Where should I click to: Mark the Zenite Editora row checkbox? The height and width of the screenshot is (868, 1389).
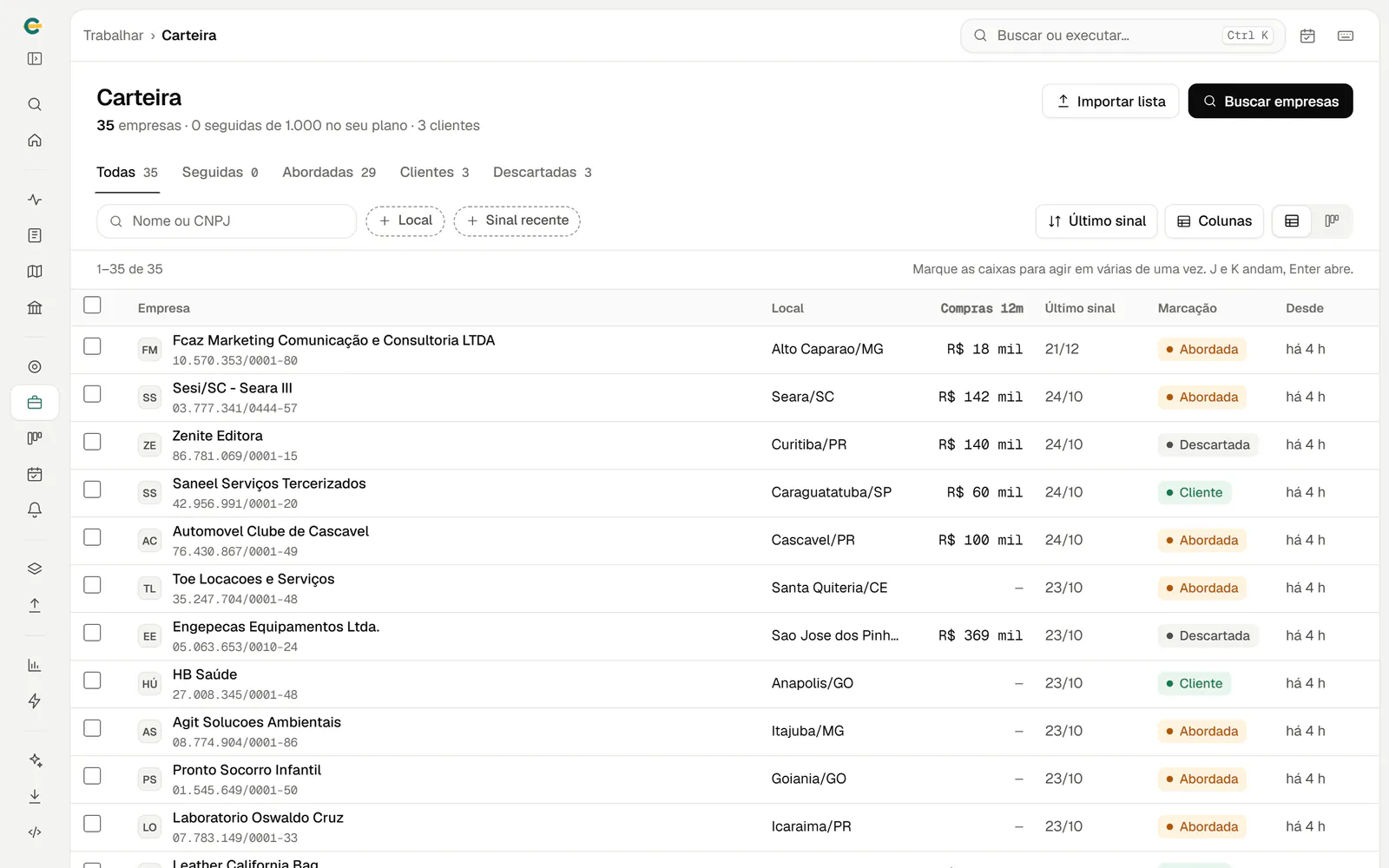pos(92,442)
